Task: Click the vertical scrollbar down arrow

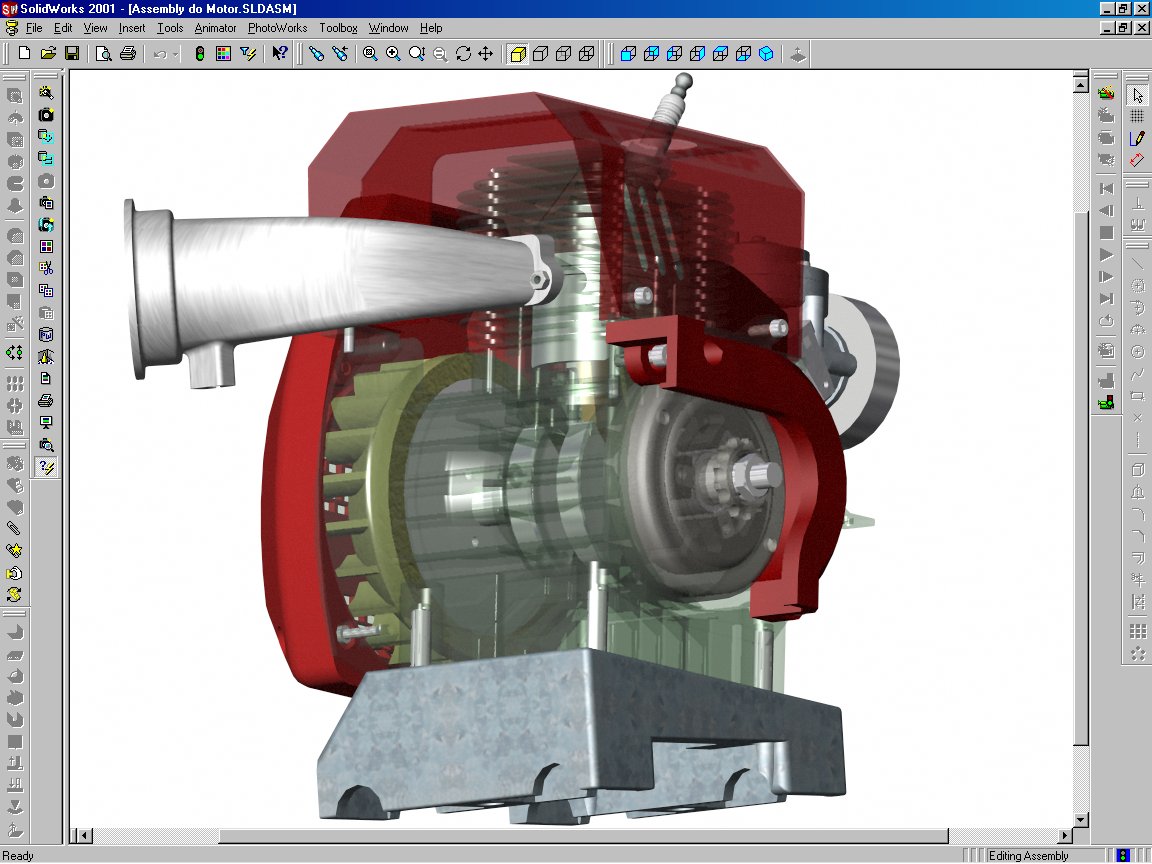Action: coord(1080,820)
